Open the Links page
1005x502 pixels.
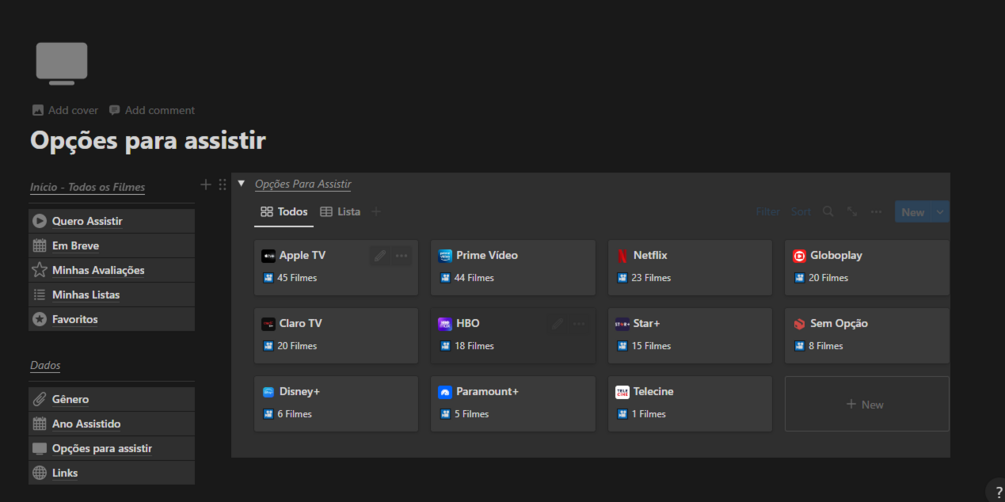point(112,473)
